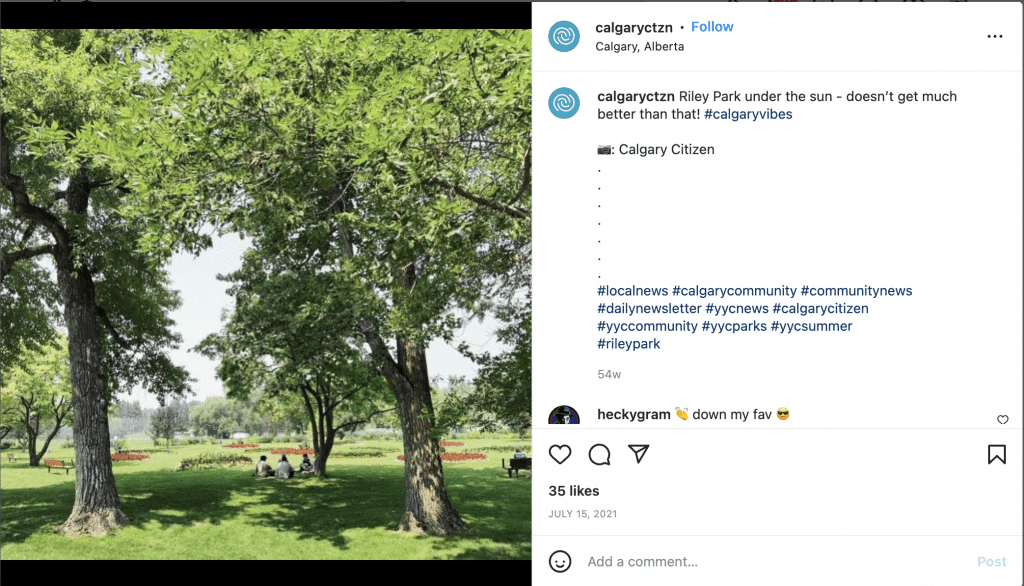This screenshot has width=1024, height=586.
Task: Open the emoji picker smiley icon
Action: (x=561, y=561)
